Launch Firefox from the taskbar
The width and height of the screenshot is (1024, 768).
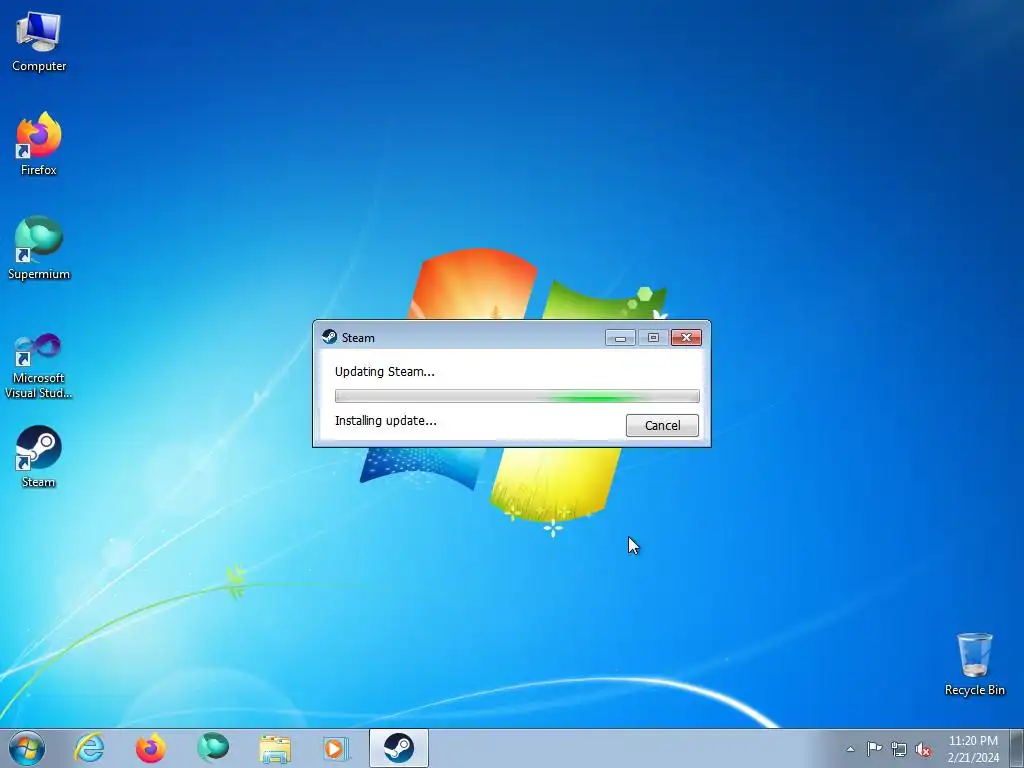(x=150, y=748)
